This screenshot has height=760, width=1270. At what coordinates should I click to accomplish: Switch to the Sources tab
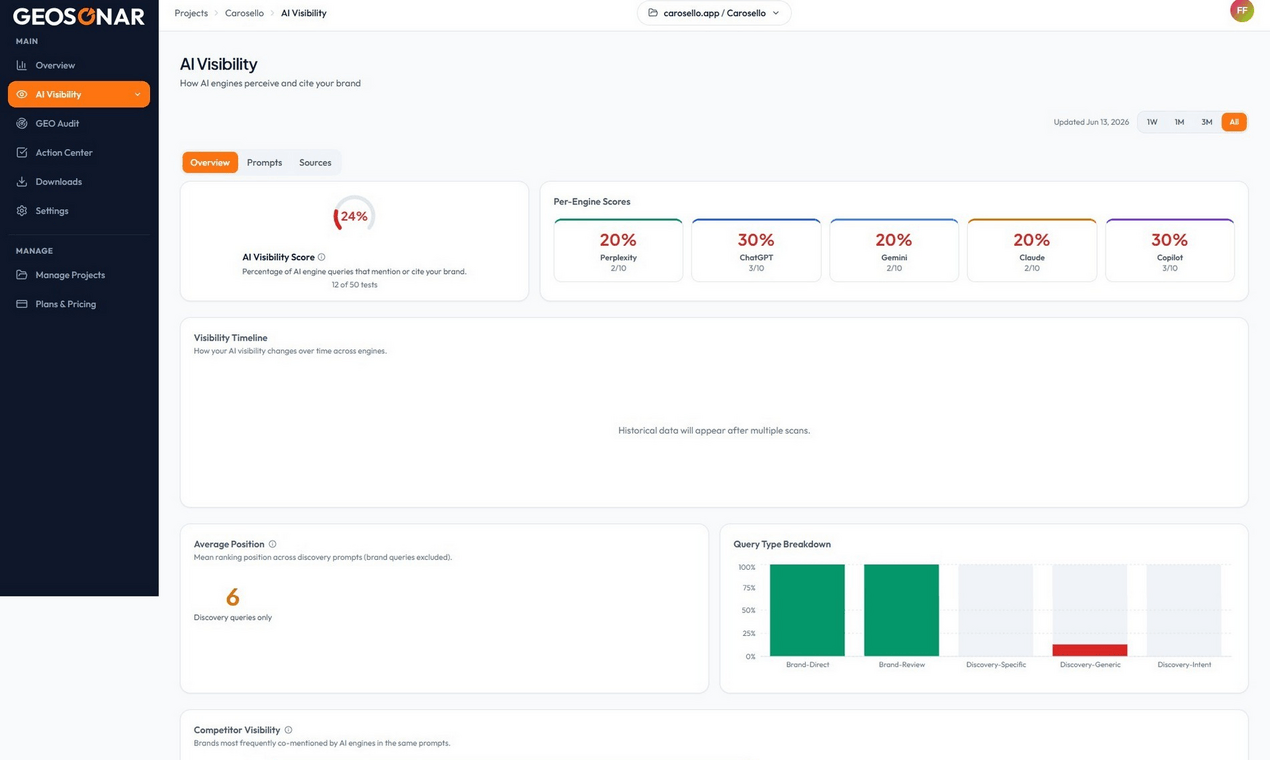315,162
